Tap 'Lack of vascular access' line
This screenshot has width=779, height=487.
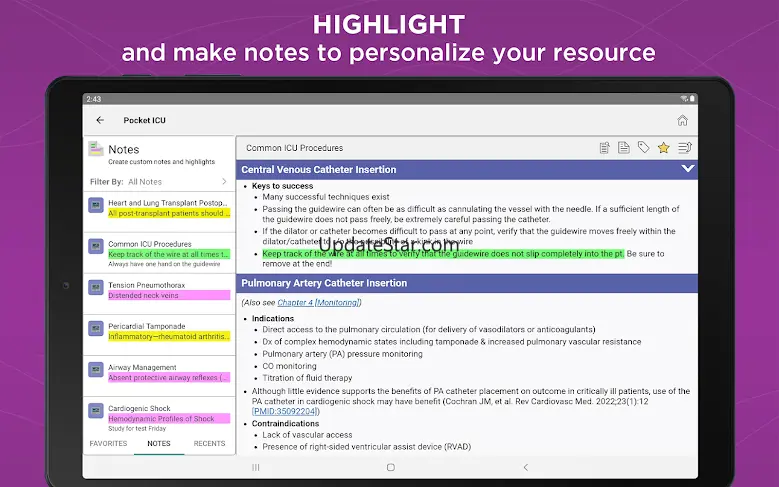307,435
